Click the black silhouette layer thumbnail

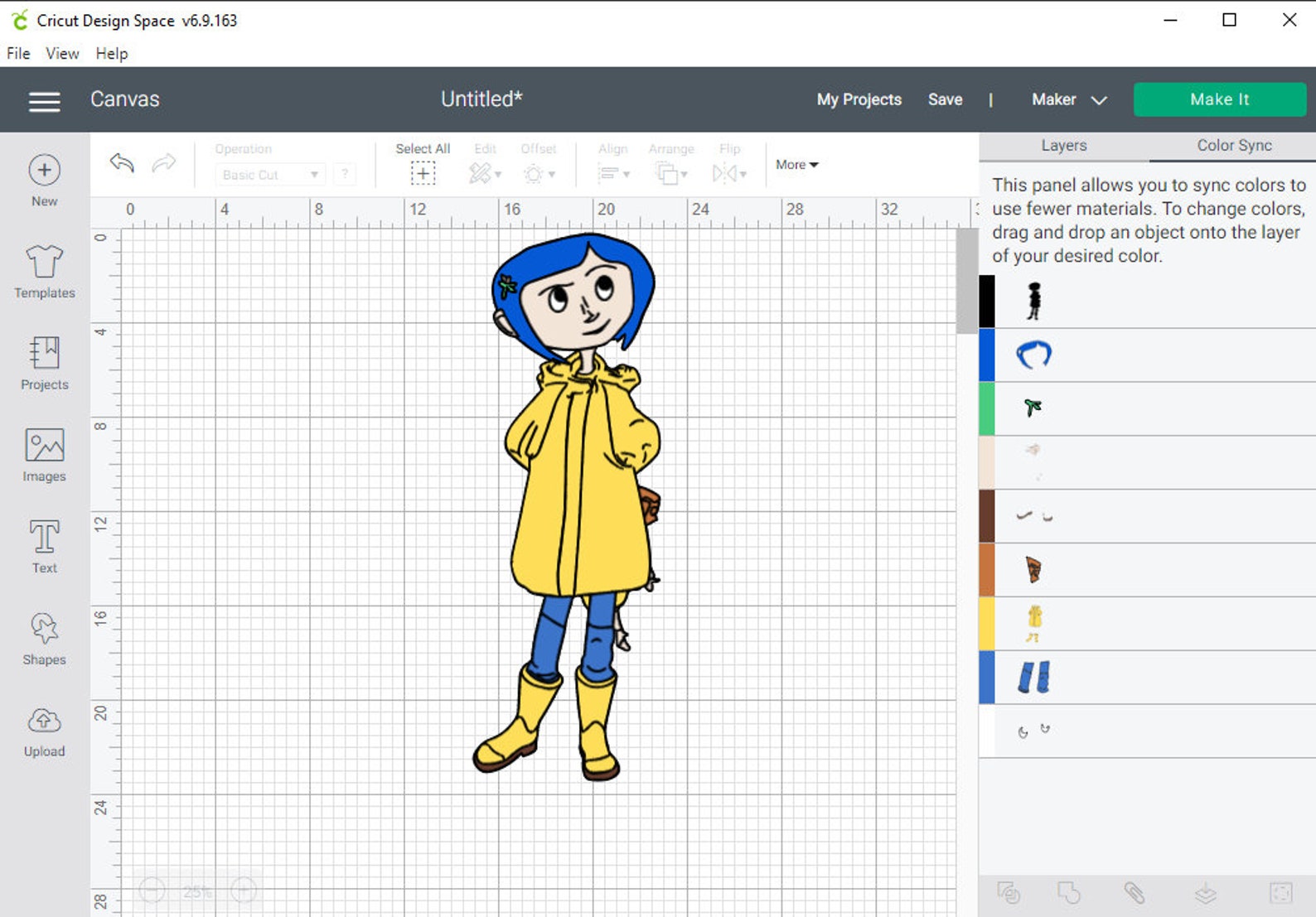coord(1033,301)
